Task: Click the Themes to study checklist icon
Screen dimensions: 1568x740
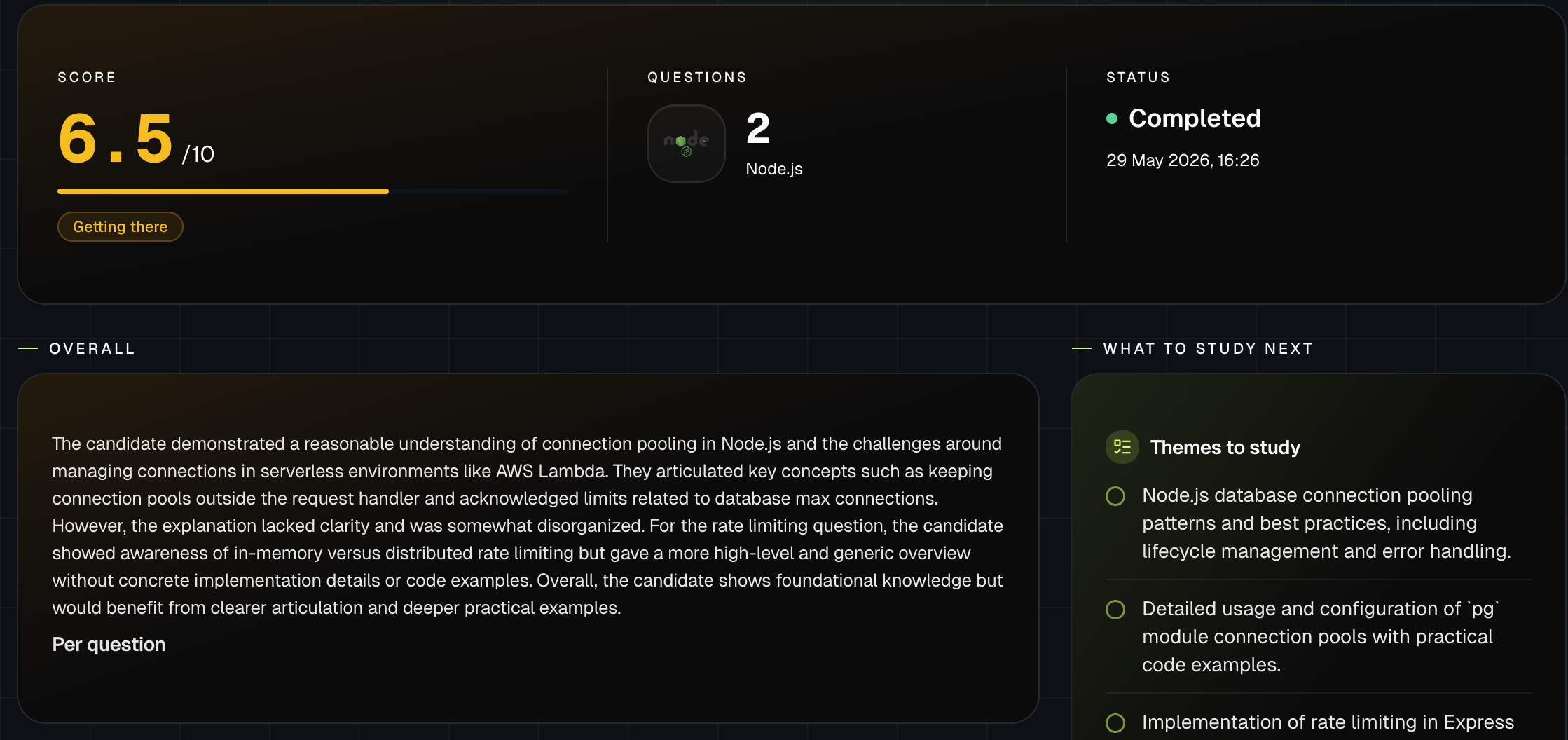Action: pos(1122,447)
